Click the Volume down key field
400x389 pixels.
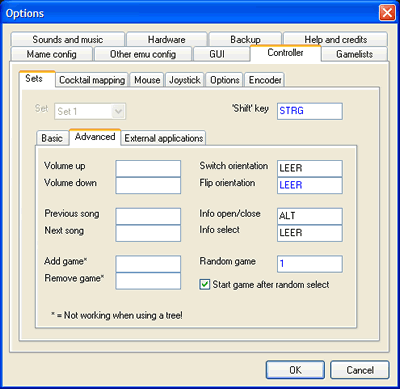pos(148,185)
